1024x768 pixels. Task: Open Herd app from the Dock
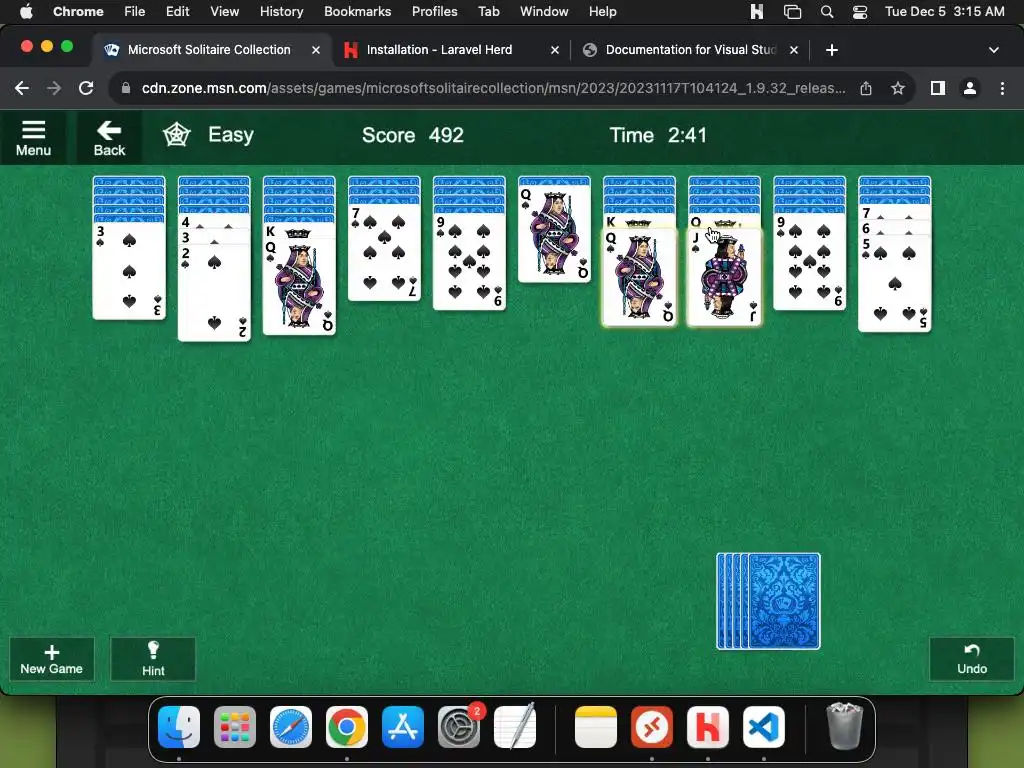[708, 727]
